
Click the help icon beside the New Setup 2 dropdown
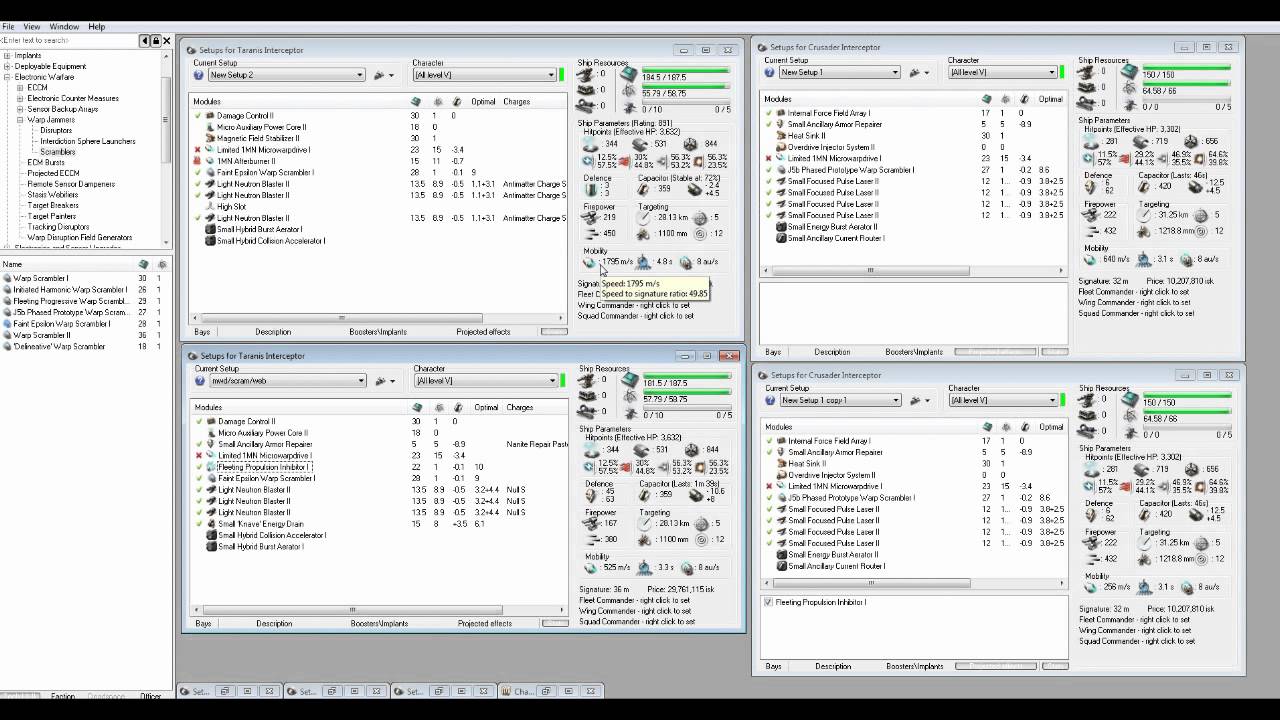199,75
